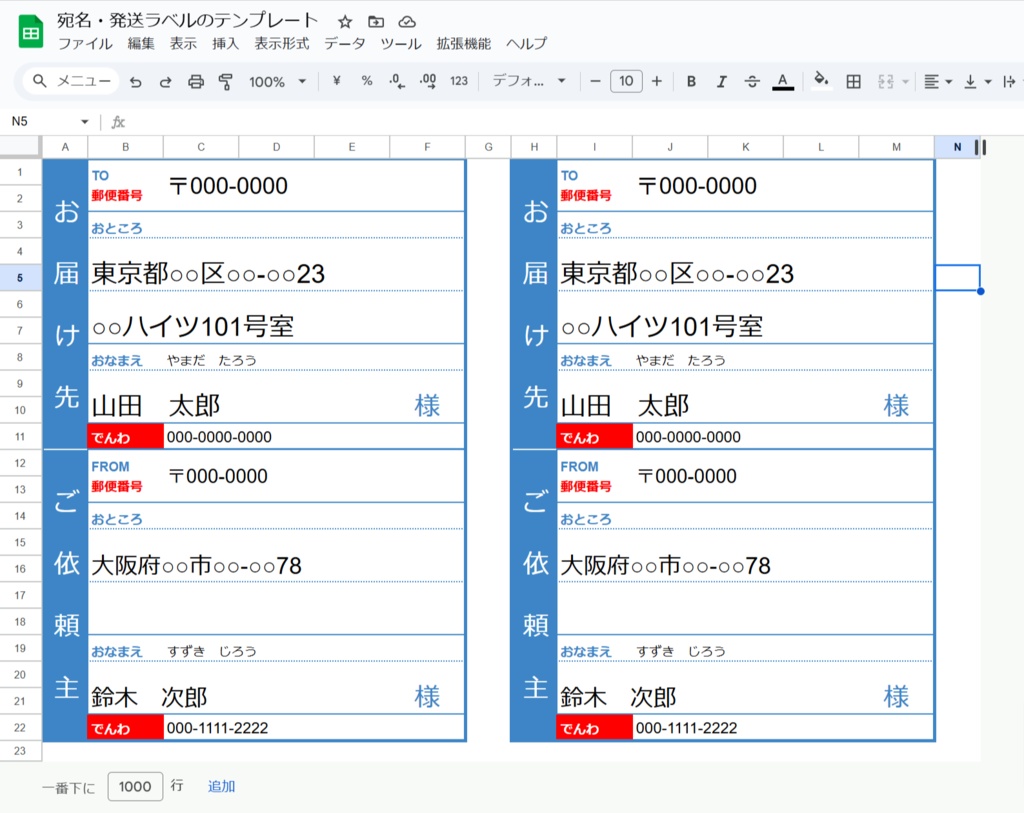Format as yen currency
This screenshot has width=1024, height=813.
(336, 81)
